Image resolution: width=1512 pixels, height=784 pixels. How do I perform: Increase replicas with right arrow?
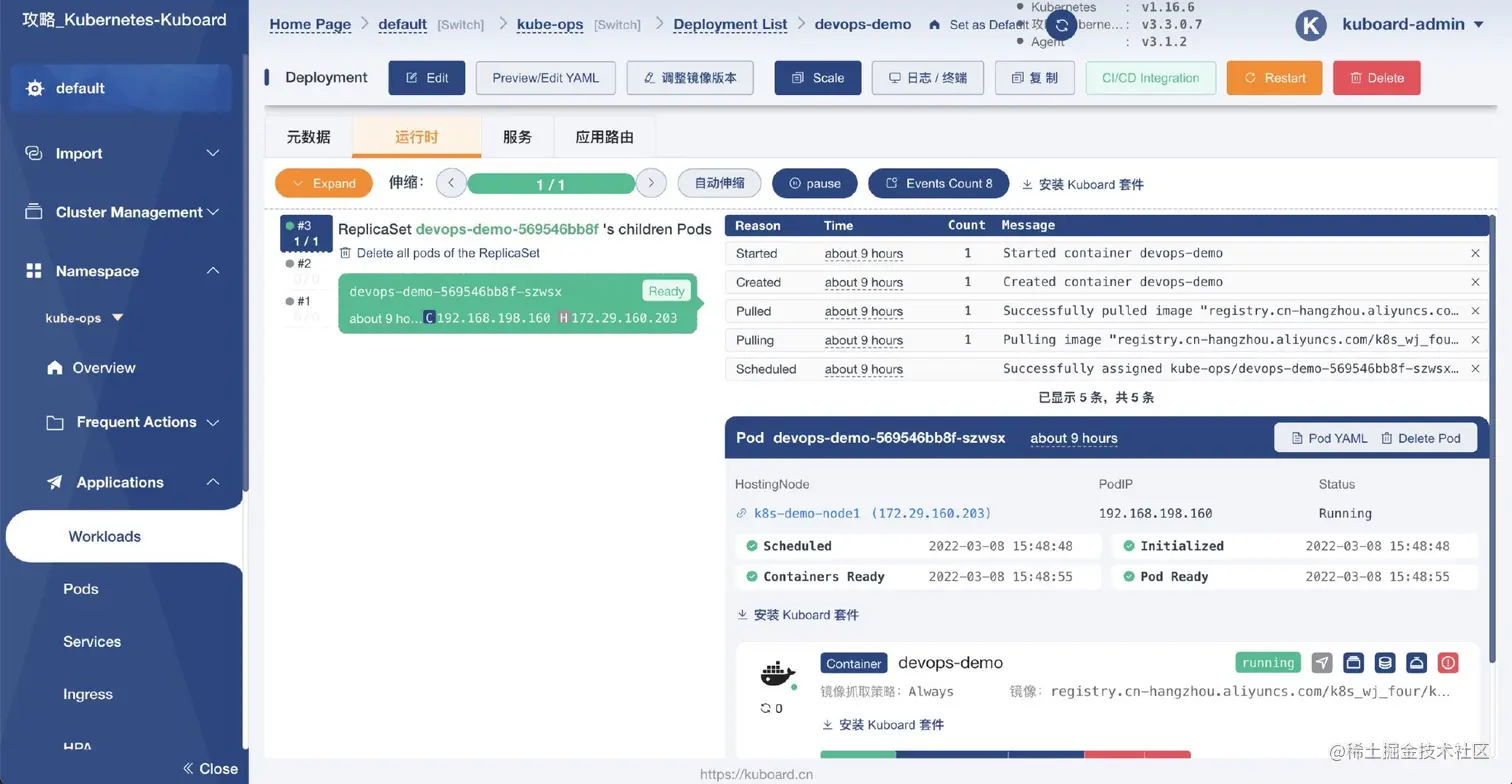point(651,183)
